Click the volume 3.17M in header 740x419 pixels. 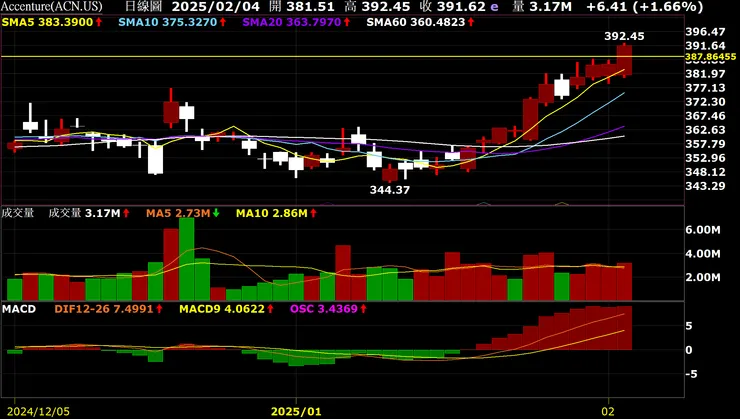pyautogui.click(x=550, y=7)
